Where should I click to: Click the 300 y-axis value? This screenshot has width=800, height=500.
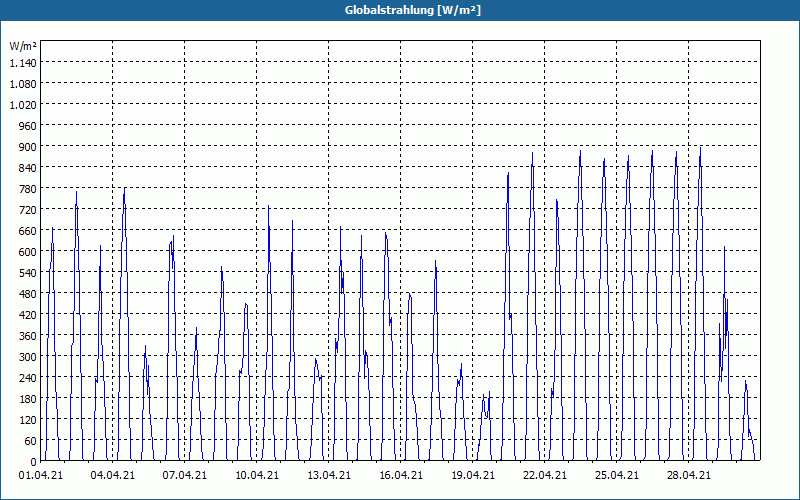28,357
